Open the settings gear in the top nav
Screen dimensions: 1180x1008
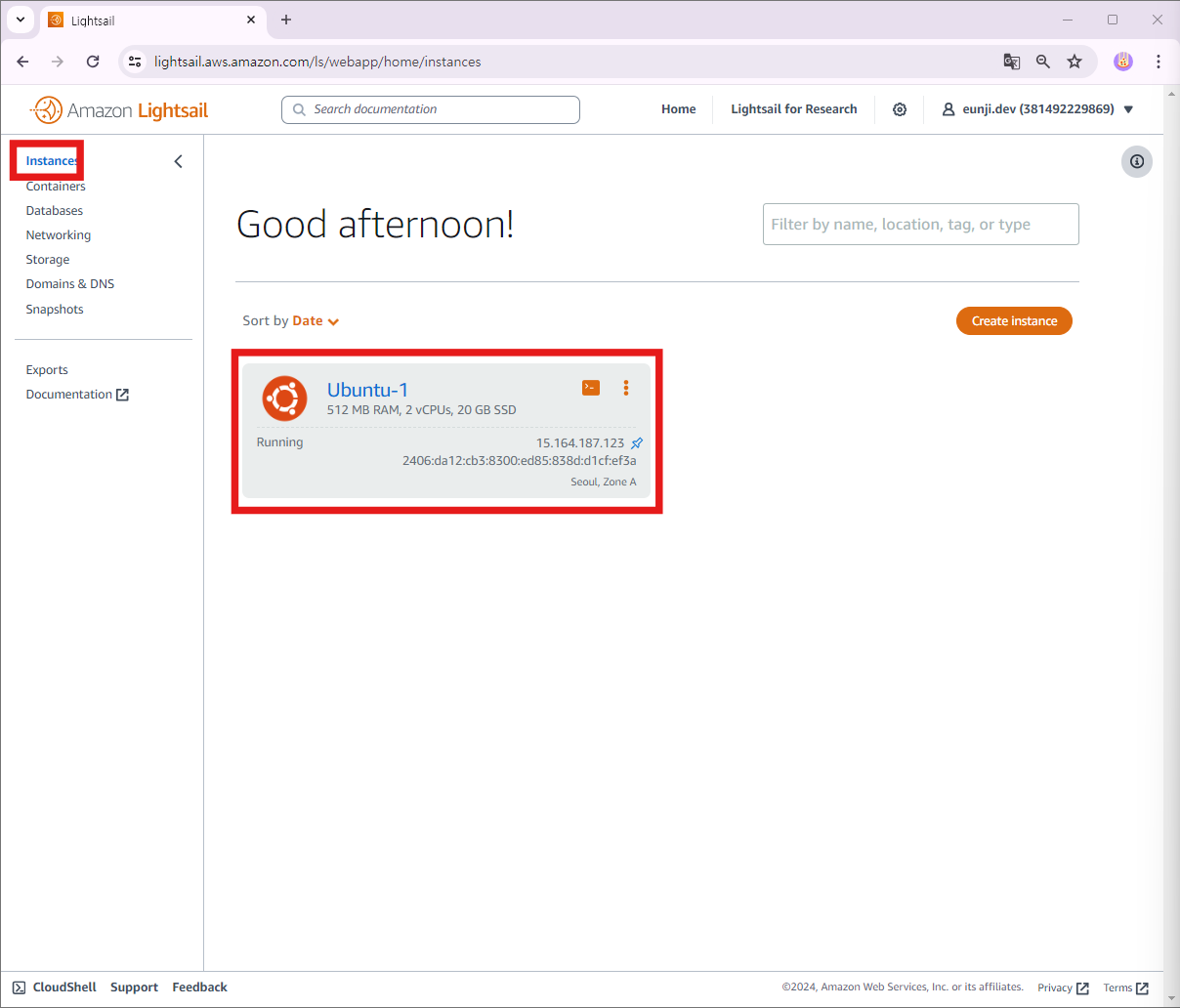[x=900, y=109]
